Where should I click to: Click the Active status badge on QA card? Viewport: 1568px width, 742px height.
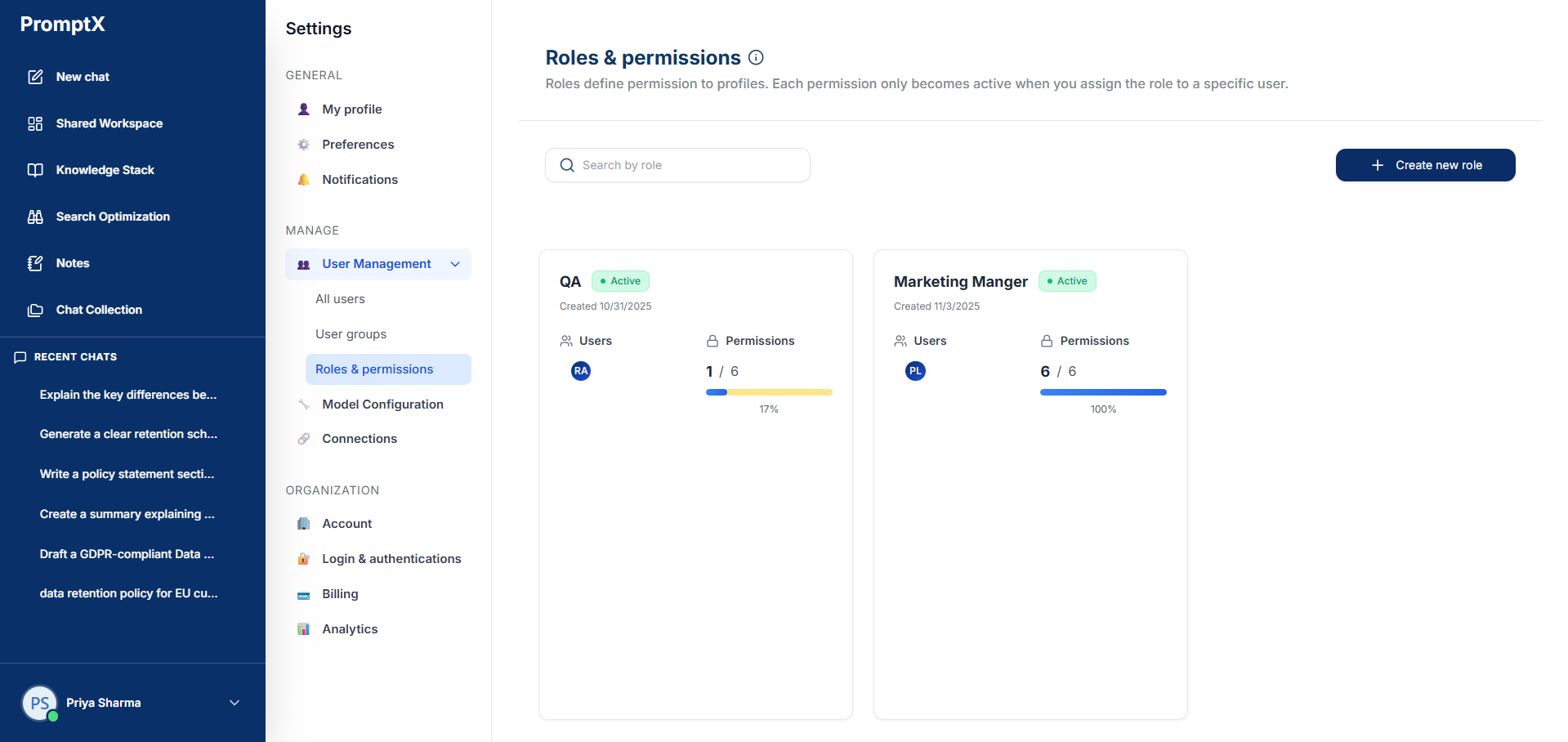coord(620,281)
